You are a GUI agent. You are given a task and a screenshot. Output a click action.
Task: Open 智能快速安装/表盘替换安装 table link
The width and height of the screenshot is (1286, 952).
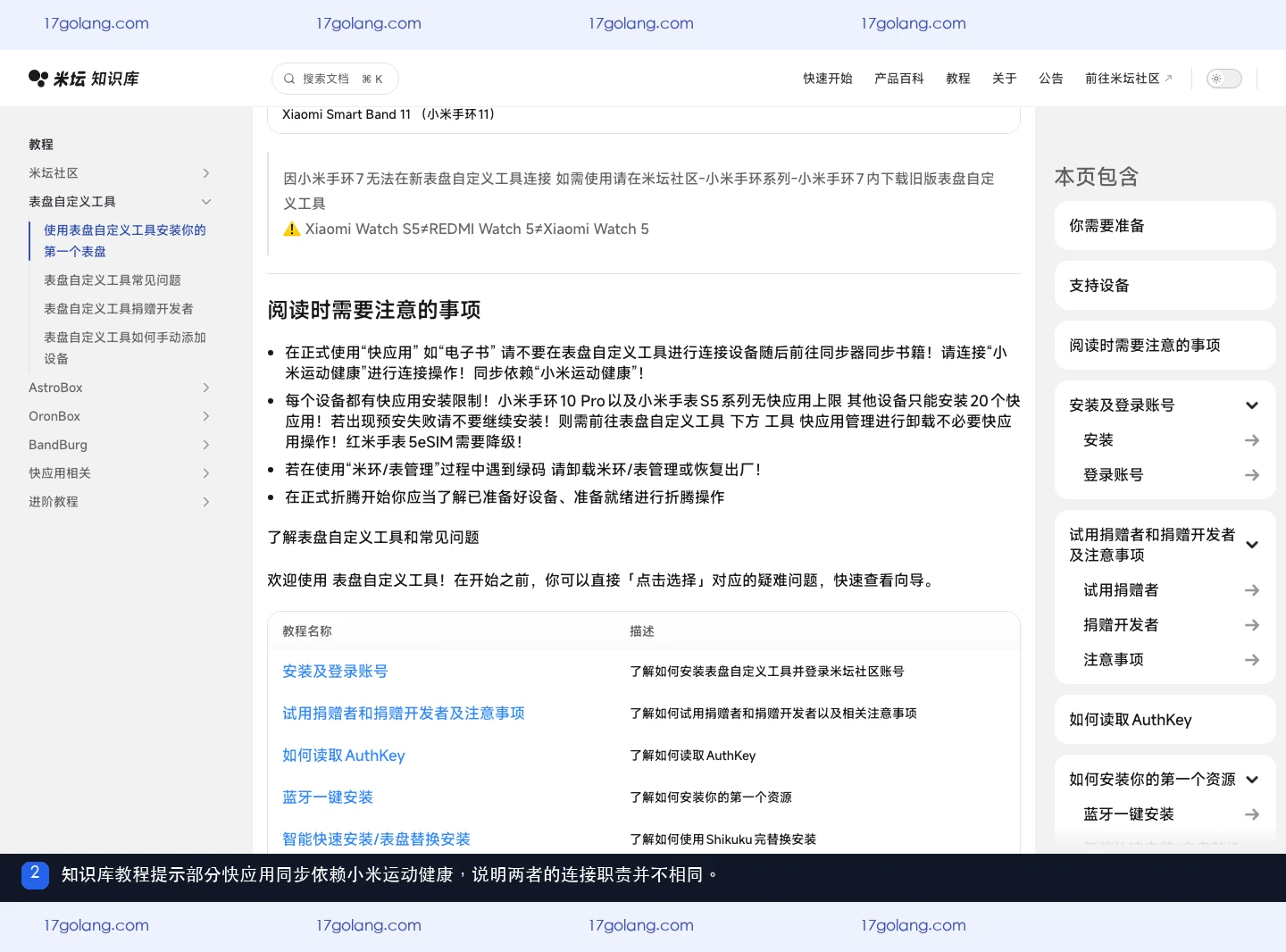(x=376, y=839)
